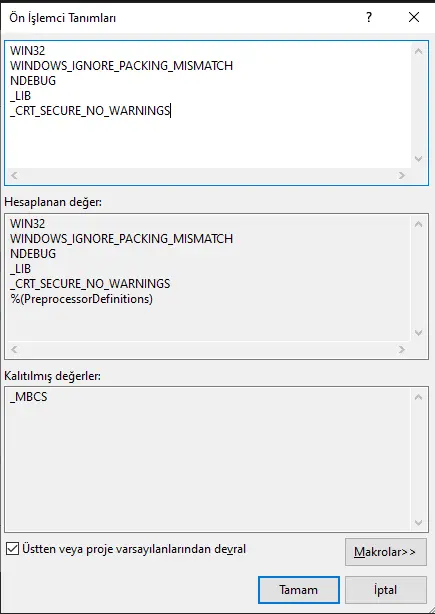
Task: Expand the Makrolar>> panel
Action: [386, 552]
